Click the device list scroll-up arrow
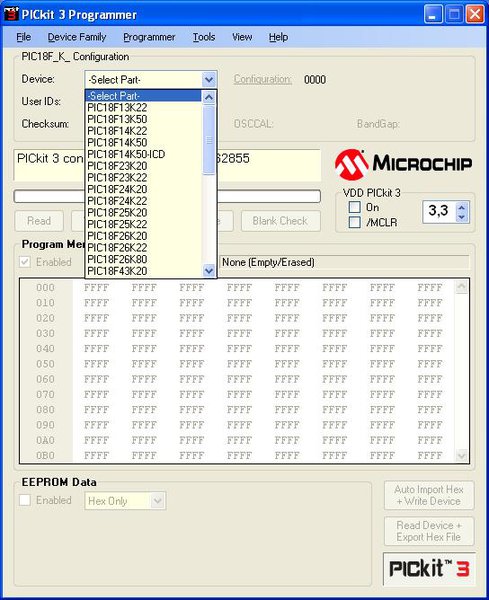Image resolution: width=489 pixels, height=600 pixels. point(209,98)
